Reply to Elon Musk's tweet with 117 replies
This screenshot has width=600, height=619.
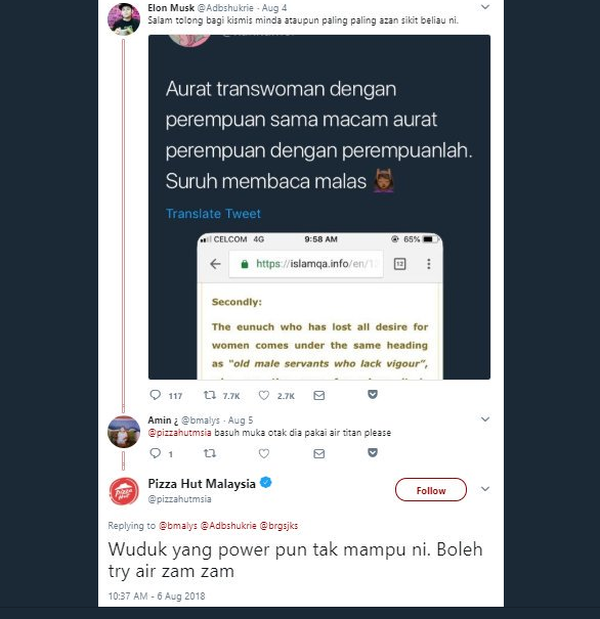point(156,395)
